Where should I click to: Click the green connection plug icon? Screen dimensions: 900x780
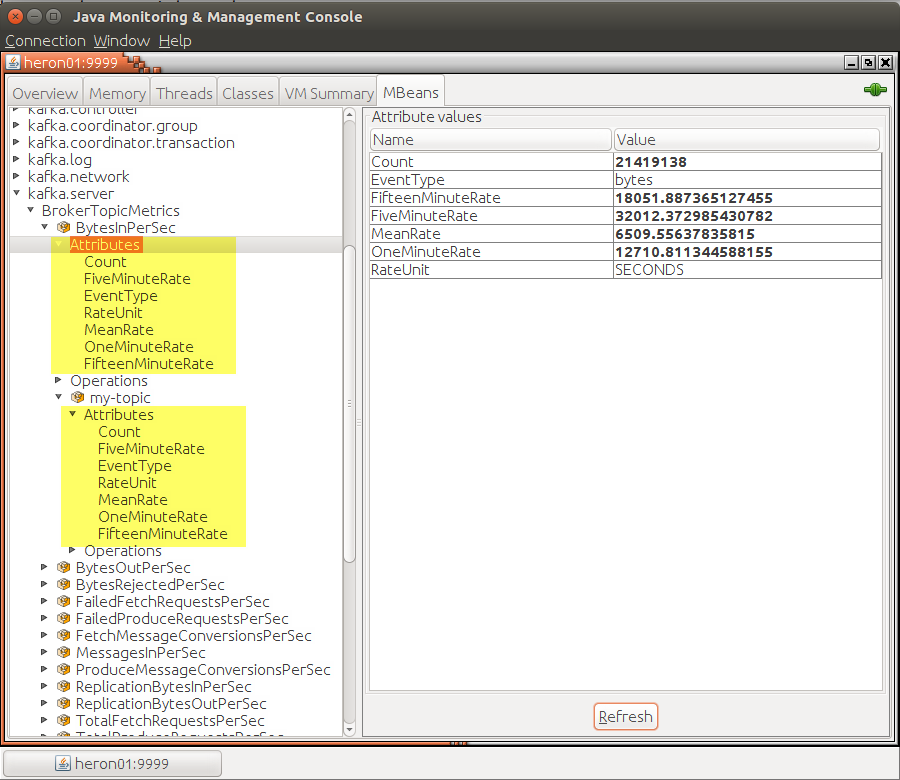(874, 89)
